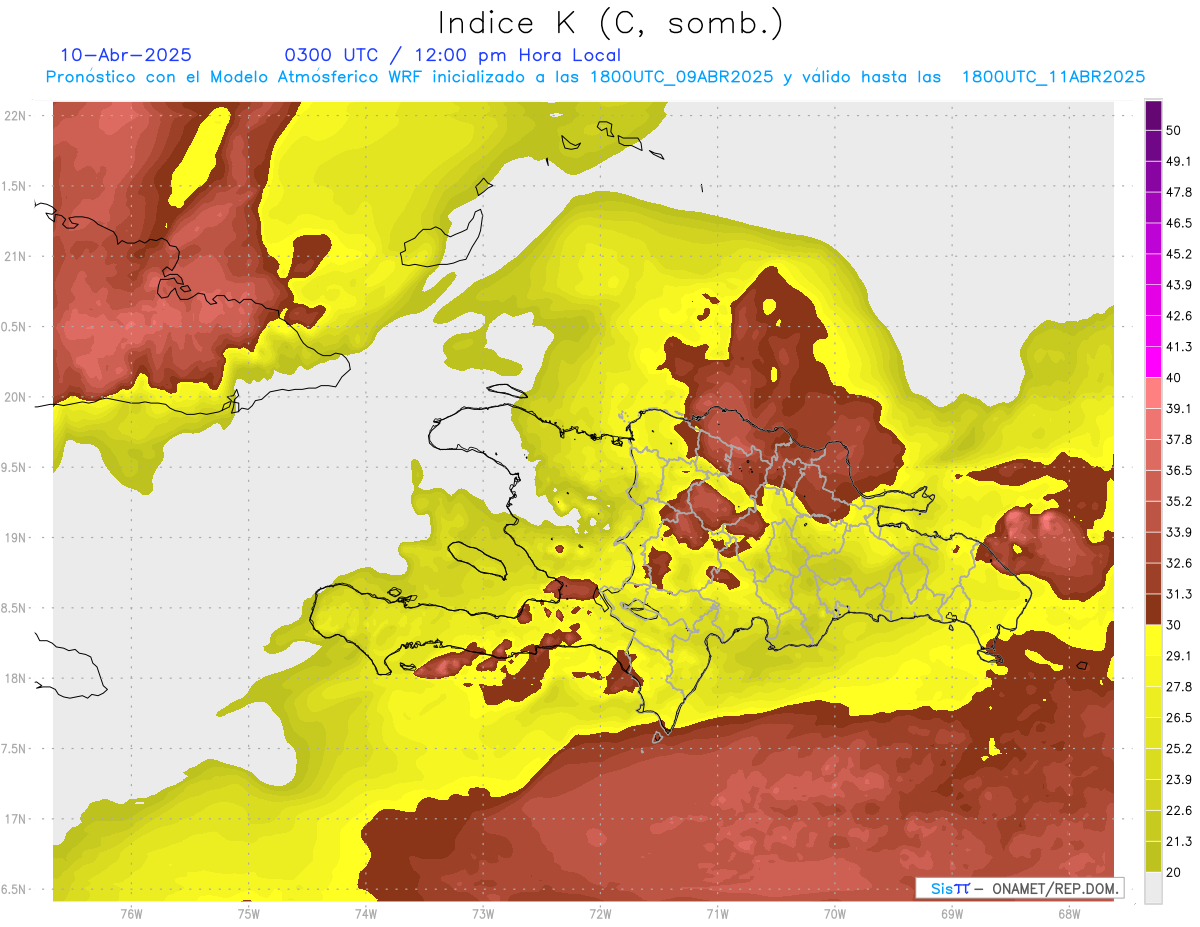1200x927 pixels.
Task: Click the colorbar value "47.8"
Action: pos(1179,192)
